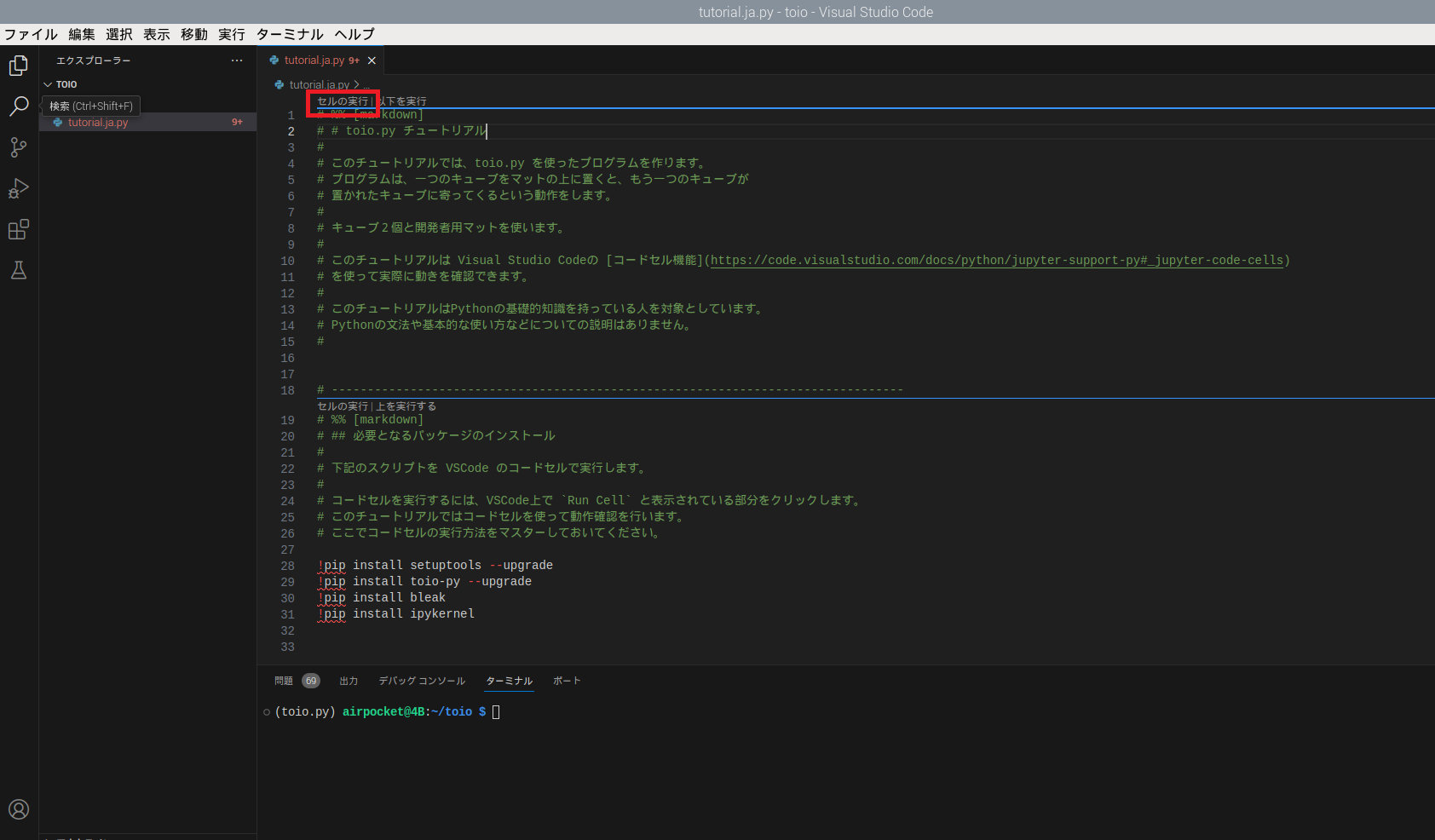
Task: Click the Explorer panel more actions ellipsis
Action: [237, 60]
